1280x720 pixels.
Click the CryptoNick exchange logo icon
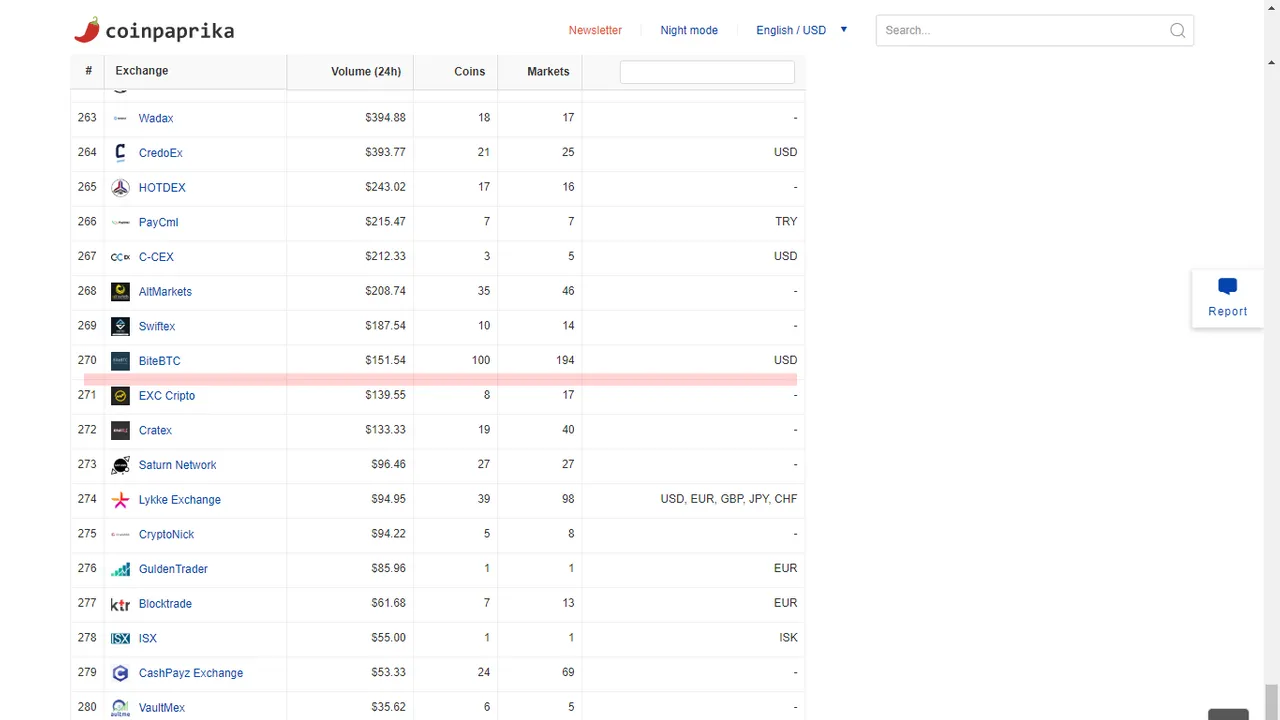click(x=120, y=534)
